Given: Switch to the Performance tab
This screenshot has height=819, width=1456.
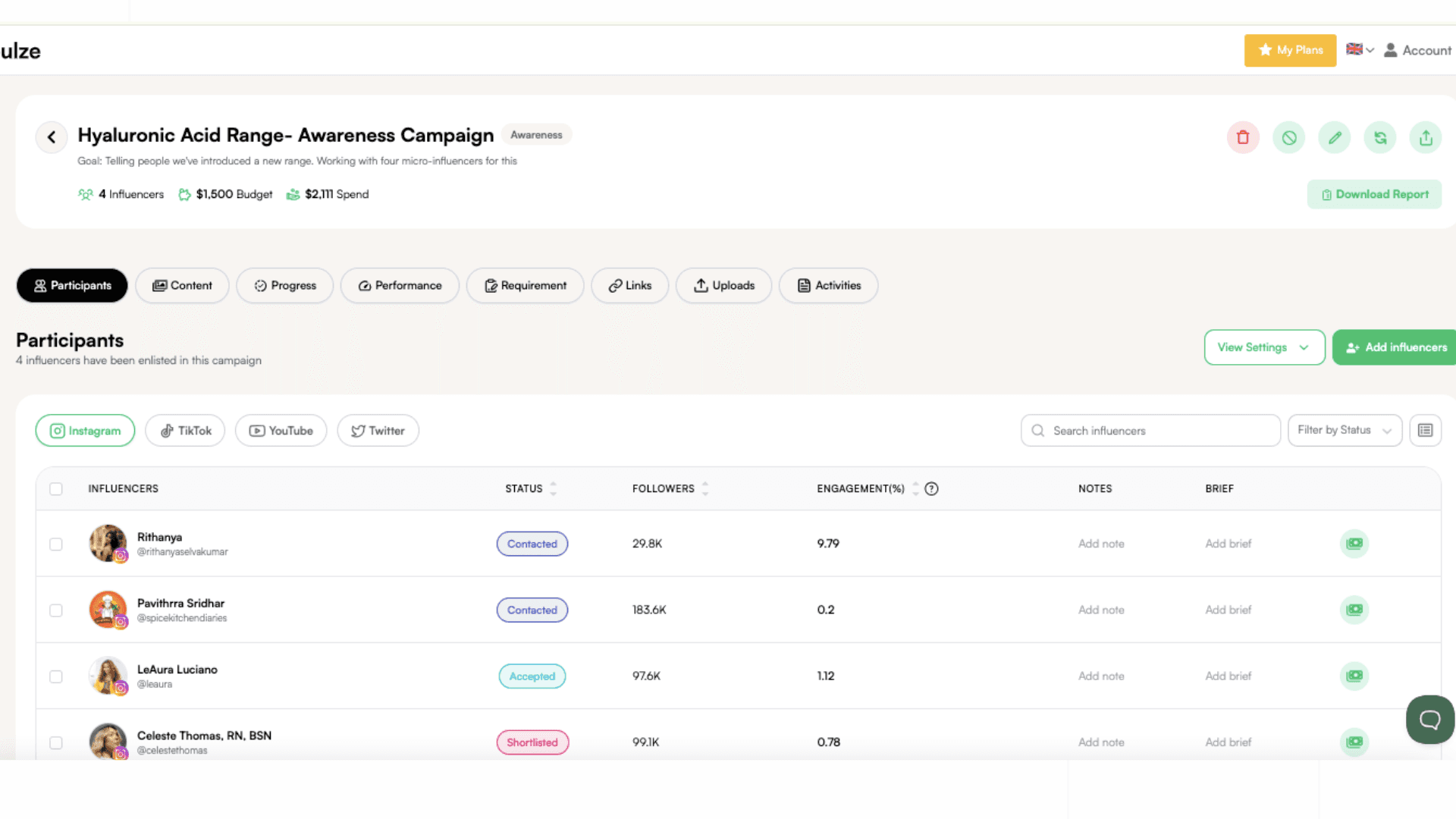Looking at the screenshot, I should pyautogui.click(x=400, y=286).
